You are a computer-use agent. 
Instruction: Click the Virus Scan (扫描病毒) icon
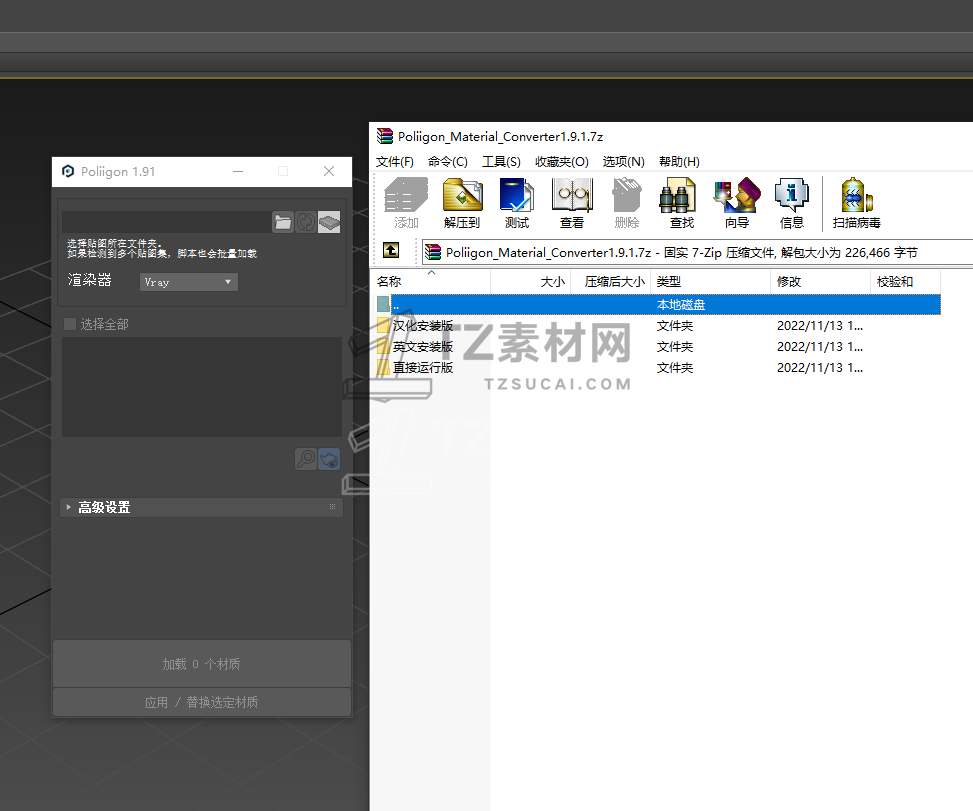856,203
